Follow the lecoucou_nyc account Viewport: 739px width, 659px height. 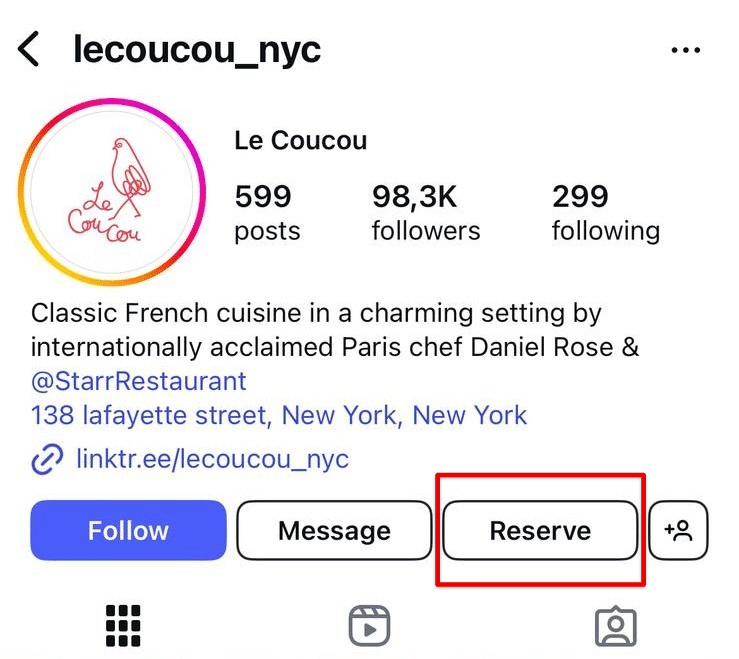pos(128,530)
